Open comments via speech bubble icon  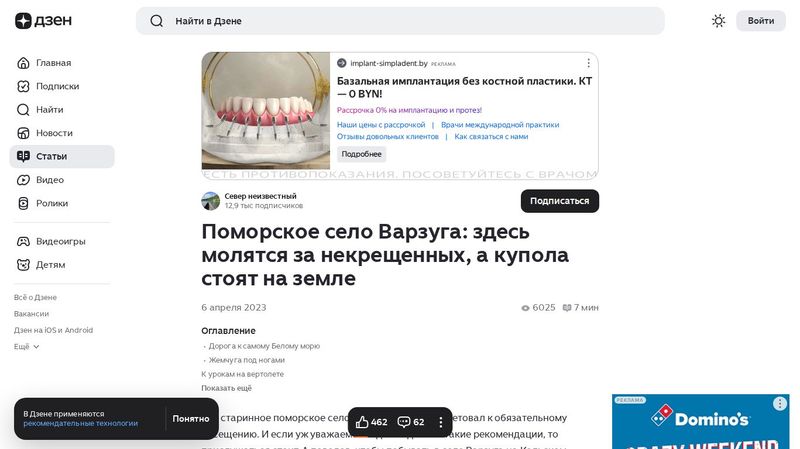coord(404,422)
